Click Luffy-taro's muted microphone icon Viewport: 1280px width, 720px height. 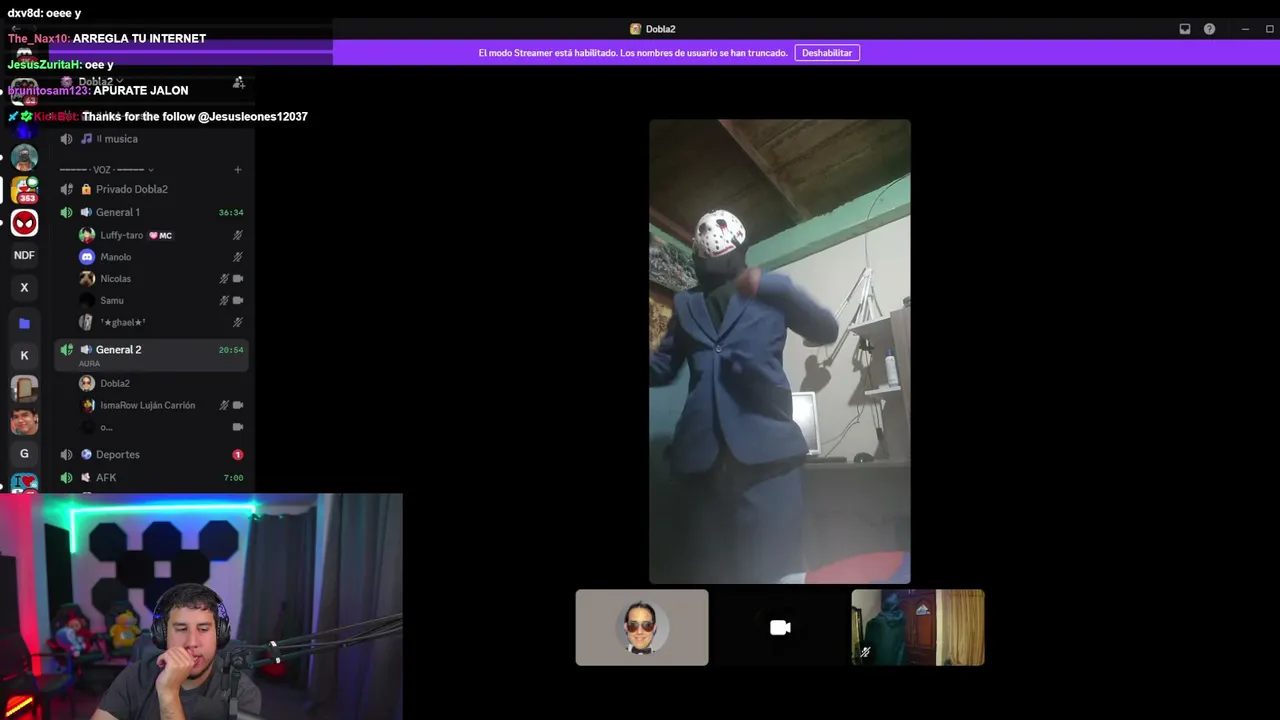[238, 235]
